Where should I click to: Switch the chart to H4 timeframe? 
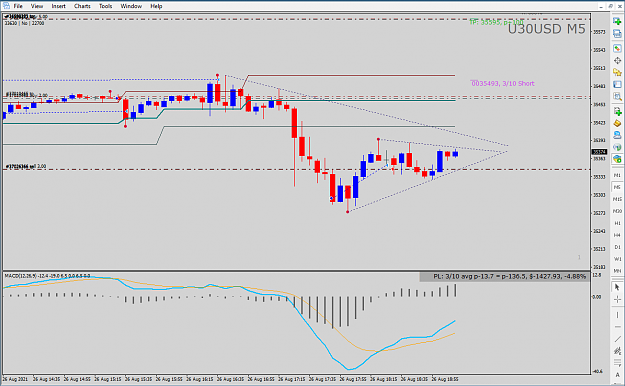(617, 235)
